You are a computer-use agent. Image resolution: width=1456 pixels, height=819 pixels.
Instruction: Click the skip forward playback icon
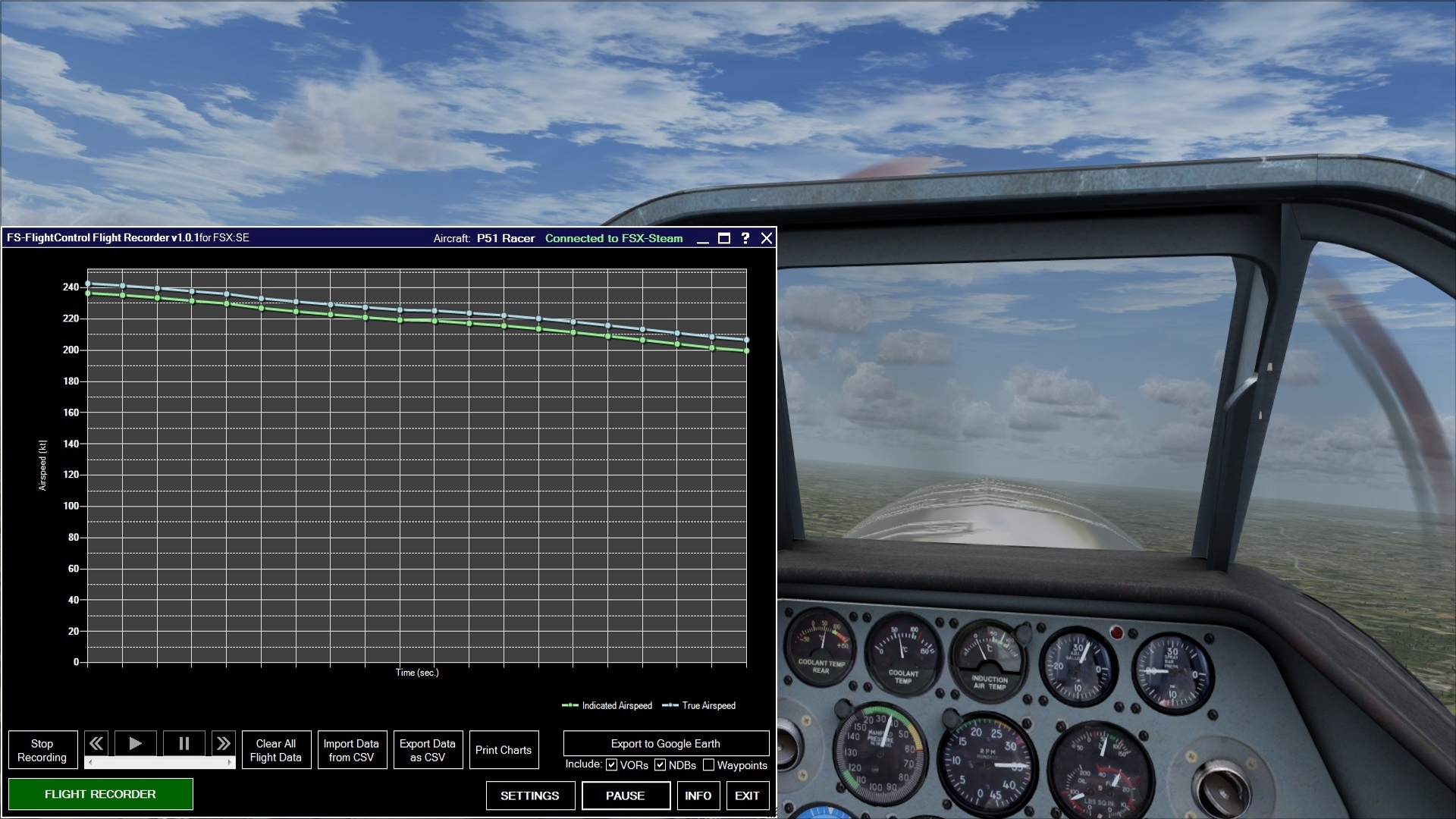(225, 743)
